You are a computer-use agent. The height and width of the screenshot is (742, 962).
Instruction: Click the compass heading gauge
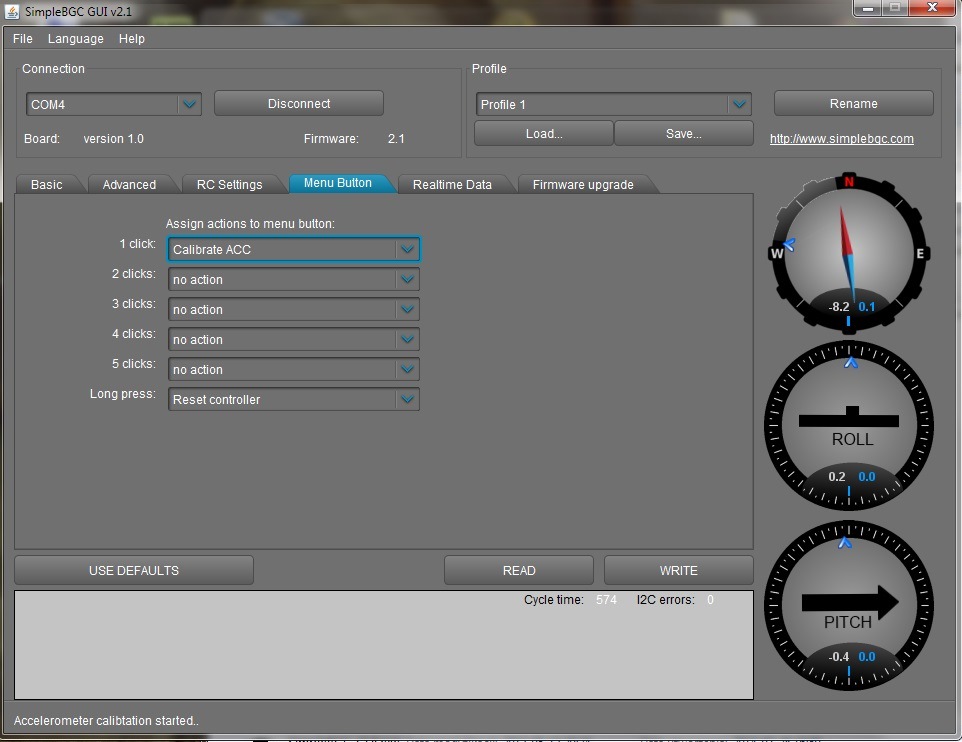click(848, 254)
